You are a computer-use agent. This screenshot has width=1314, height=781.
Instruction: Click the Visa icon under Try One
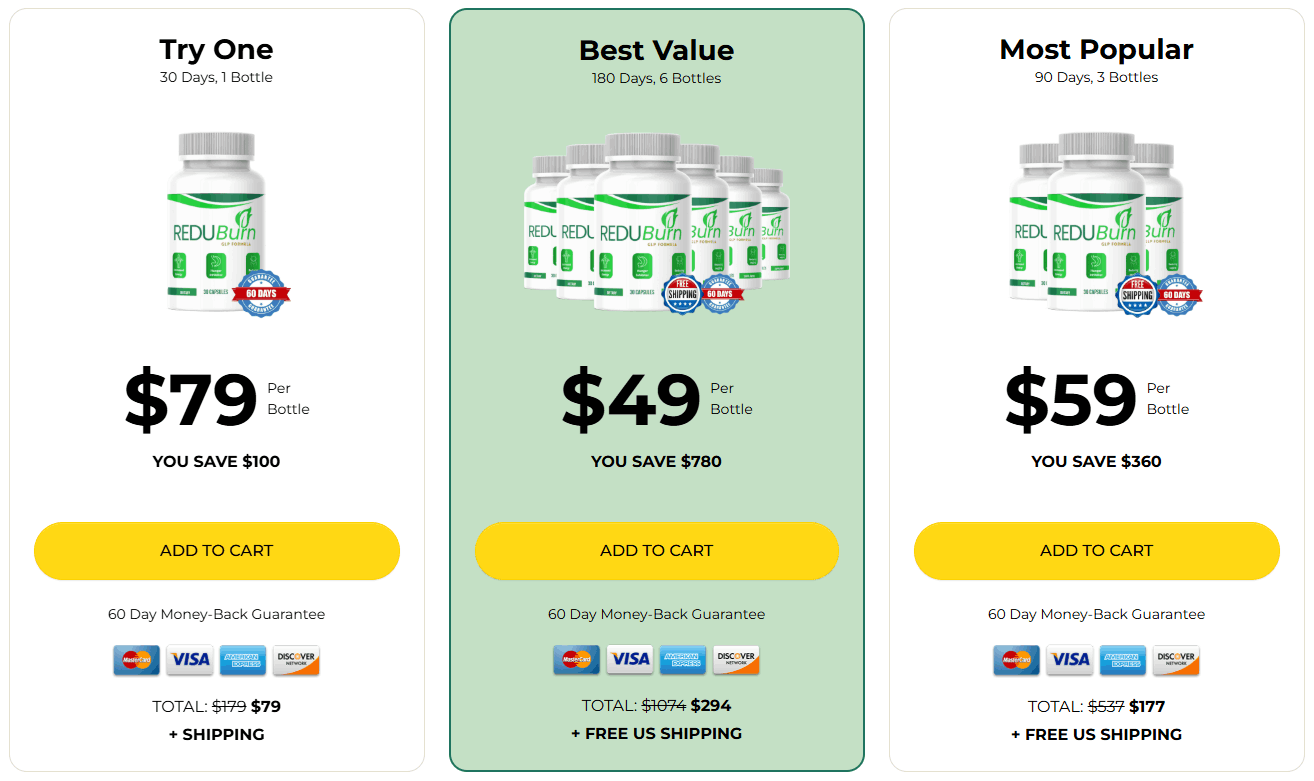(189, 660)
